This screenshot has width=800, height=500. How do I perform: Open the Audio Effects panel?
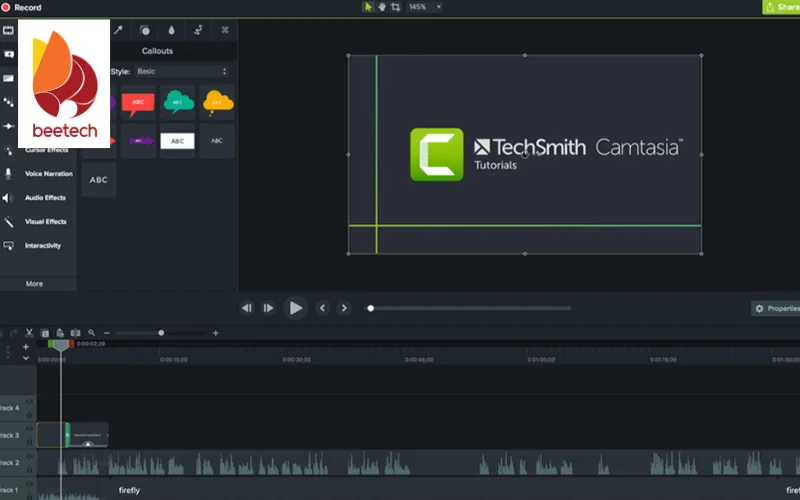pos(45,198)
